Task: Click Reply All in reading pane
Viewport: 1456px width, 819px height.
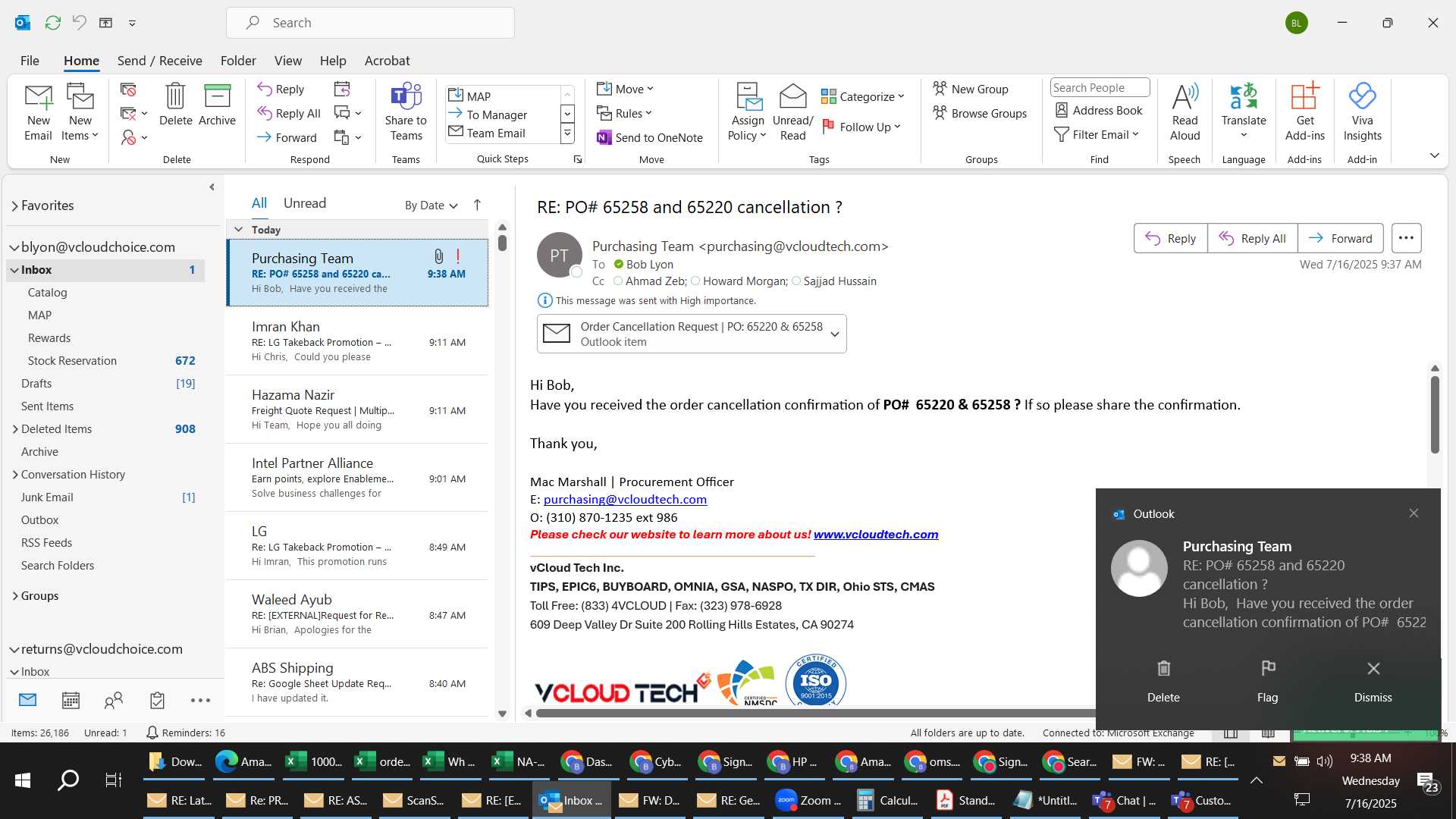Action: tap(1252, 238)
